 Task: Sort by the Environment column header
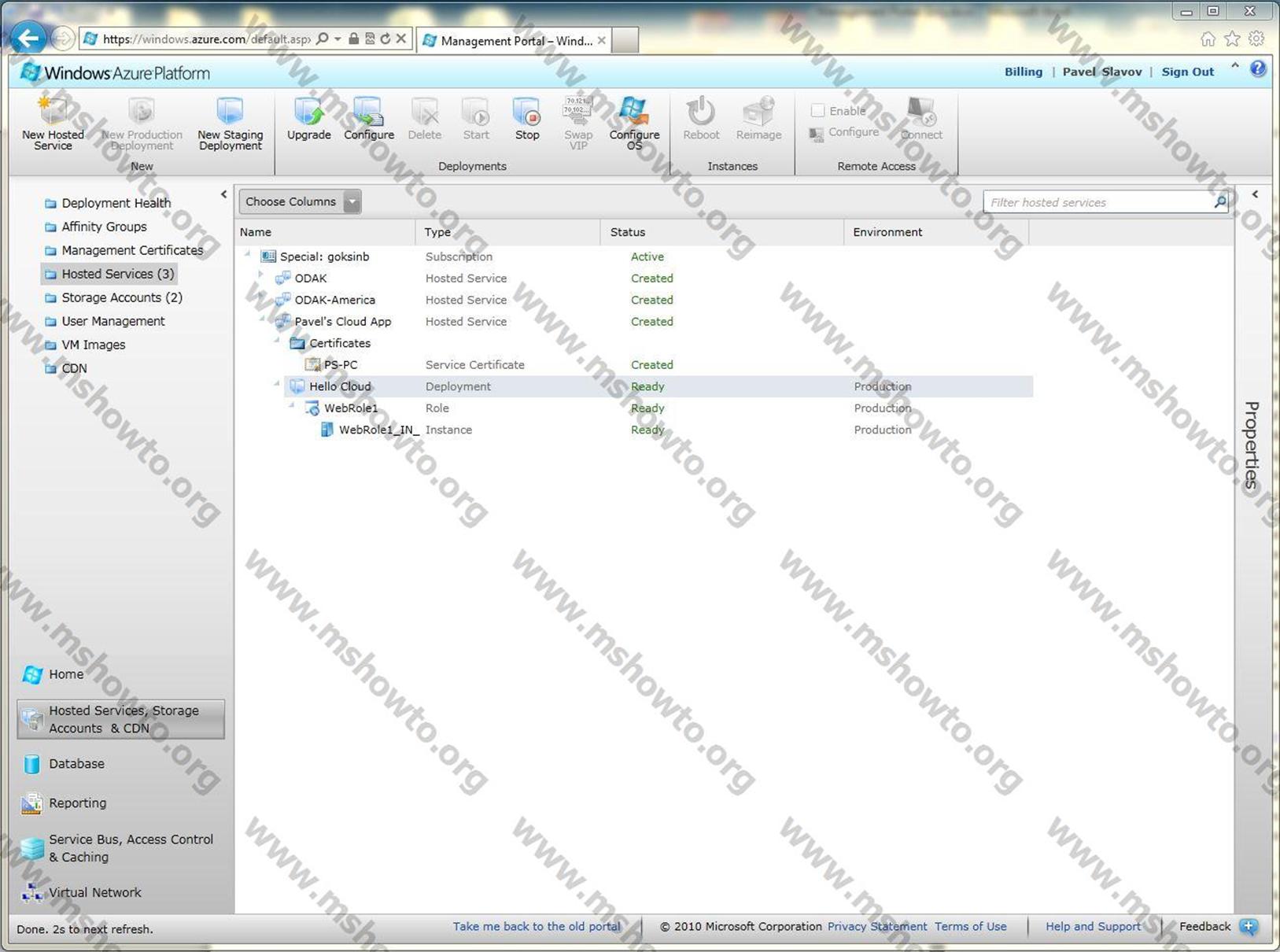(x=936, y=232)
